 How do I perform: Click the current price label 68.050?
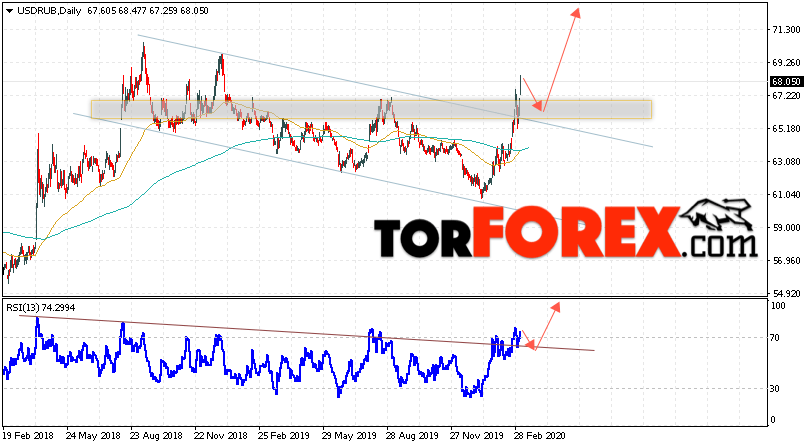tap(786, 81)
